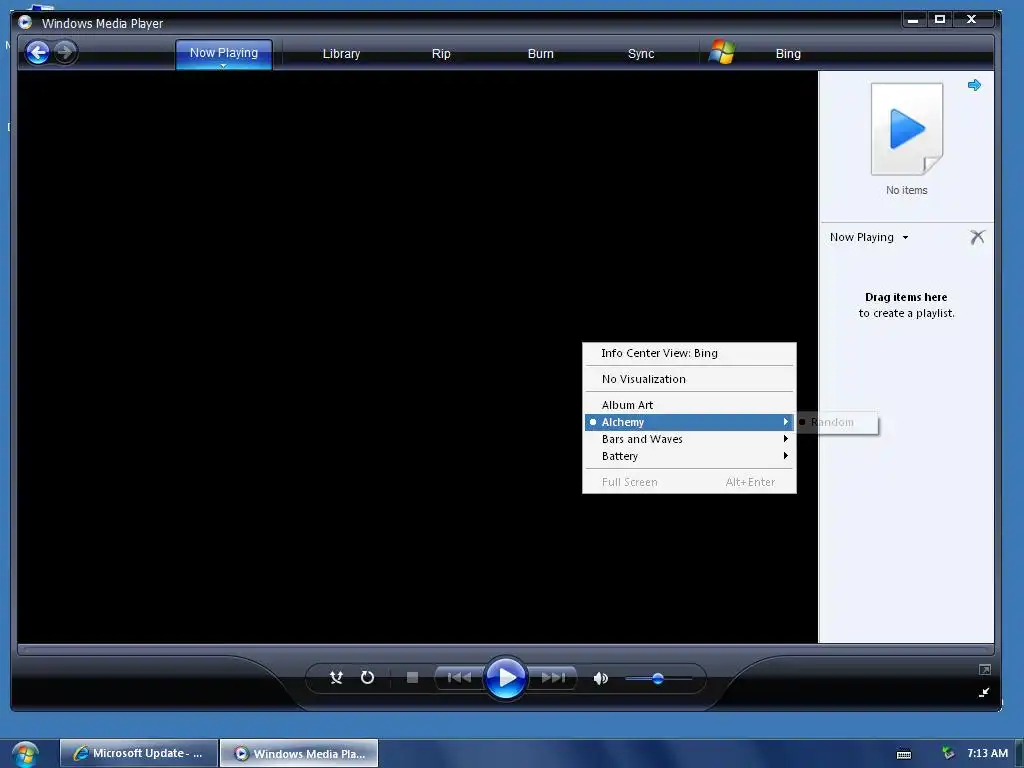The width and height of the screenshot is (1024, 768).
Task: Click Windows Media Player taskbar button
Action: (x=299, y=753)
